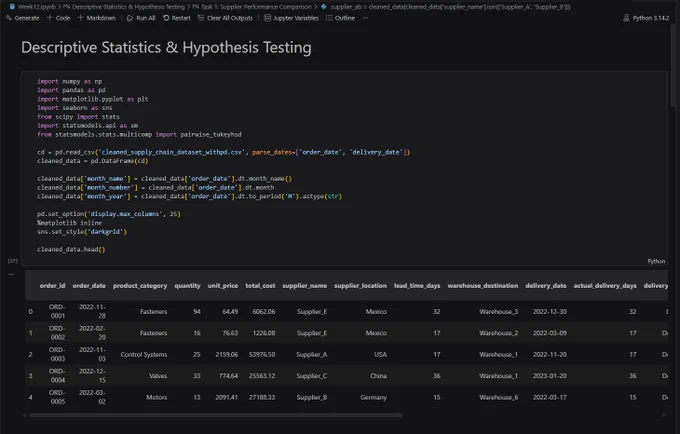Click the 53976.50 total cost cell
The height and width of the screenshot is (434, 680).
pos(262,354)
